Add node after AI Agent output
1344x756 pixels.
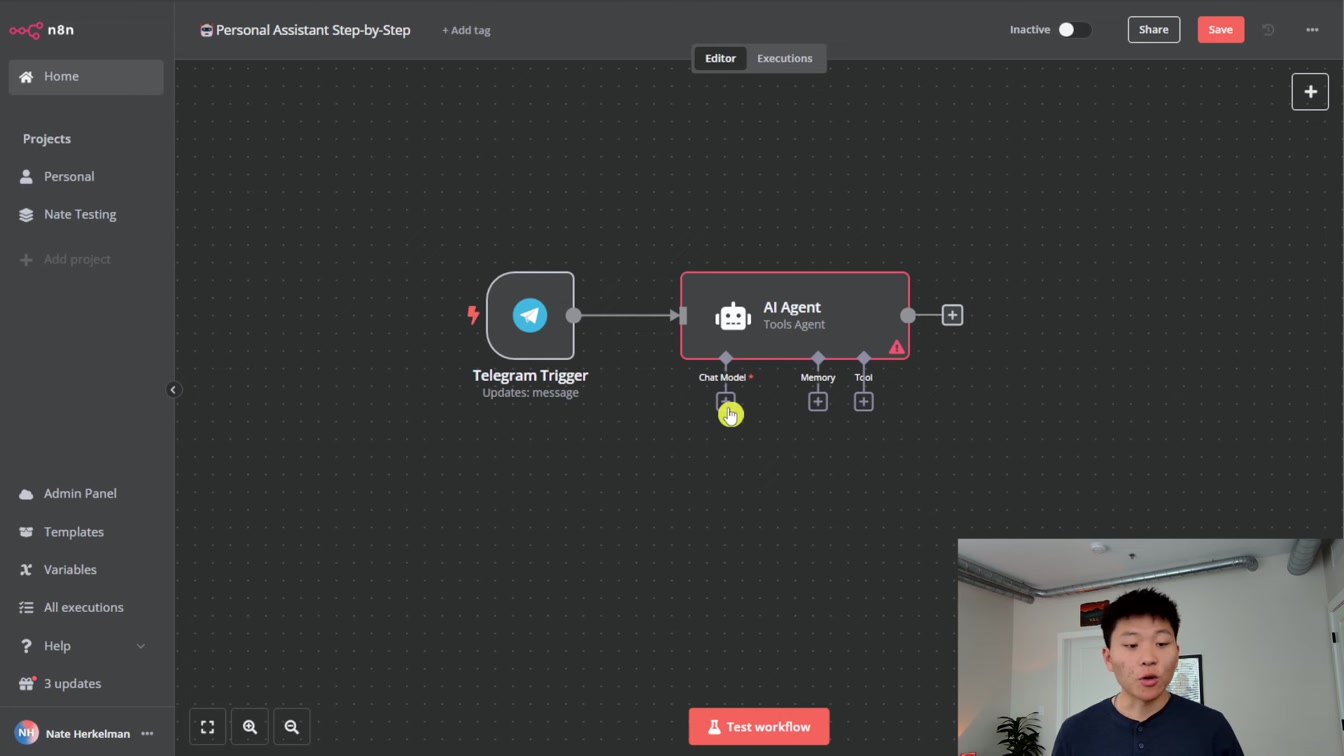952,315
